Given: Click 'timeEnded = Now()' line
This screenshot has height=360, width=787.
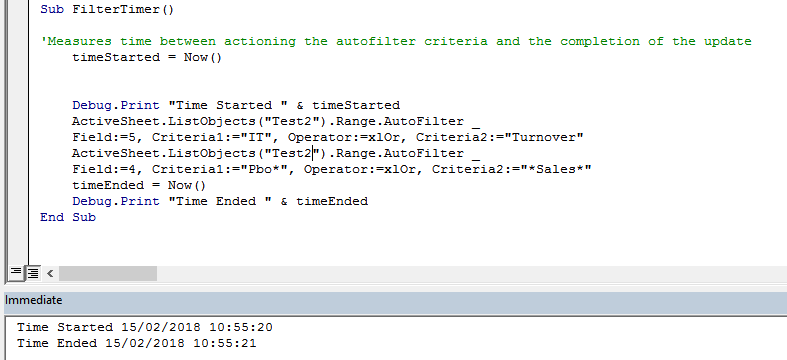Looking at the screenshot, I should click(x=139, y=185).
